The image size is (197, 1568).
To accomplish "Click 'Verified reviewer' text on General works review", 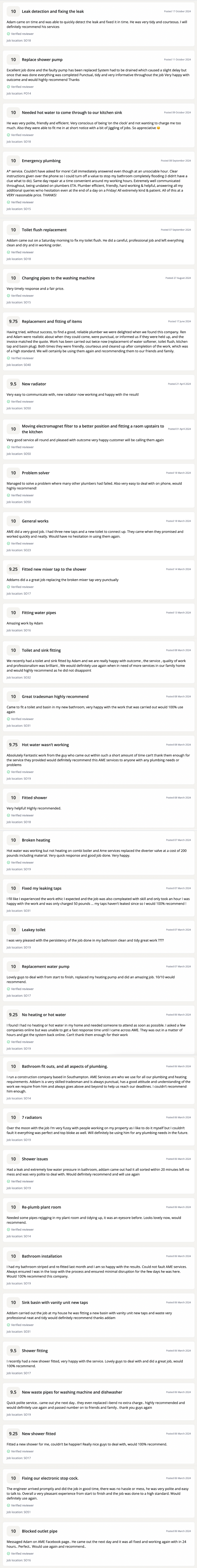I will coord(22,543).
